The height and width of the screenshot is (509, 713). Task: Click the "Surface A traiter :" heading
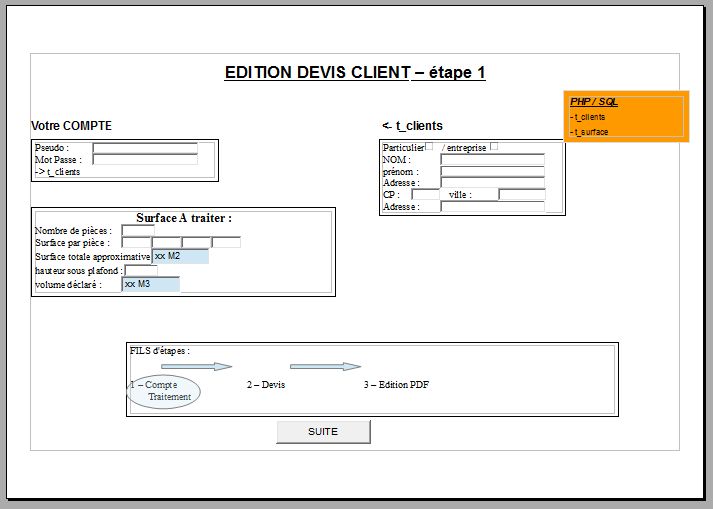(184, 218)
